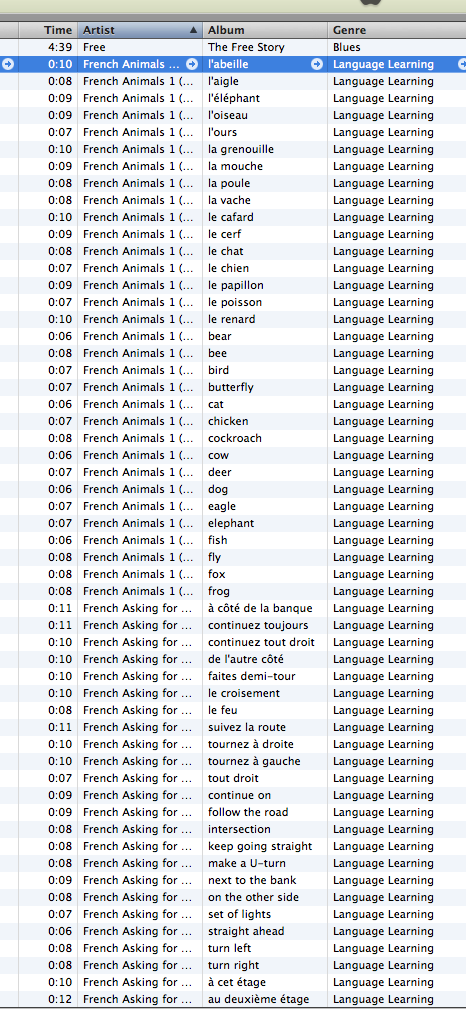
Task: Select the keep going straight row
Action: tap(233, 846)
